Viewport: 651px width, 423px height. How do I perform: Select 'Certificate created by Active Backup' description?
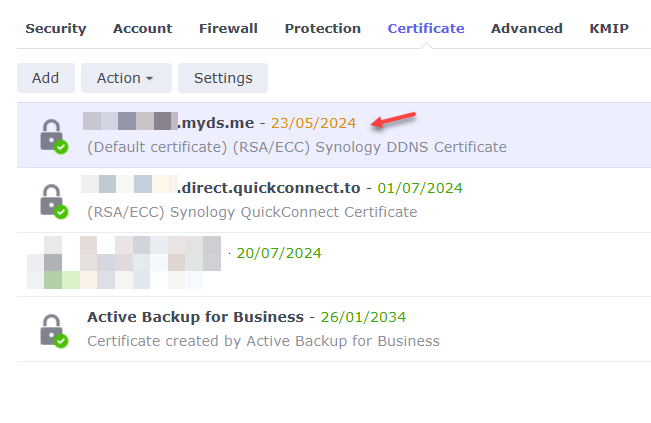click(263, 341)
